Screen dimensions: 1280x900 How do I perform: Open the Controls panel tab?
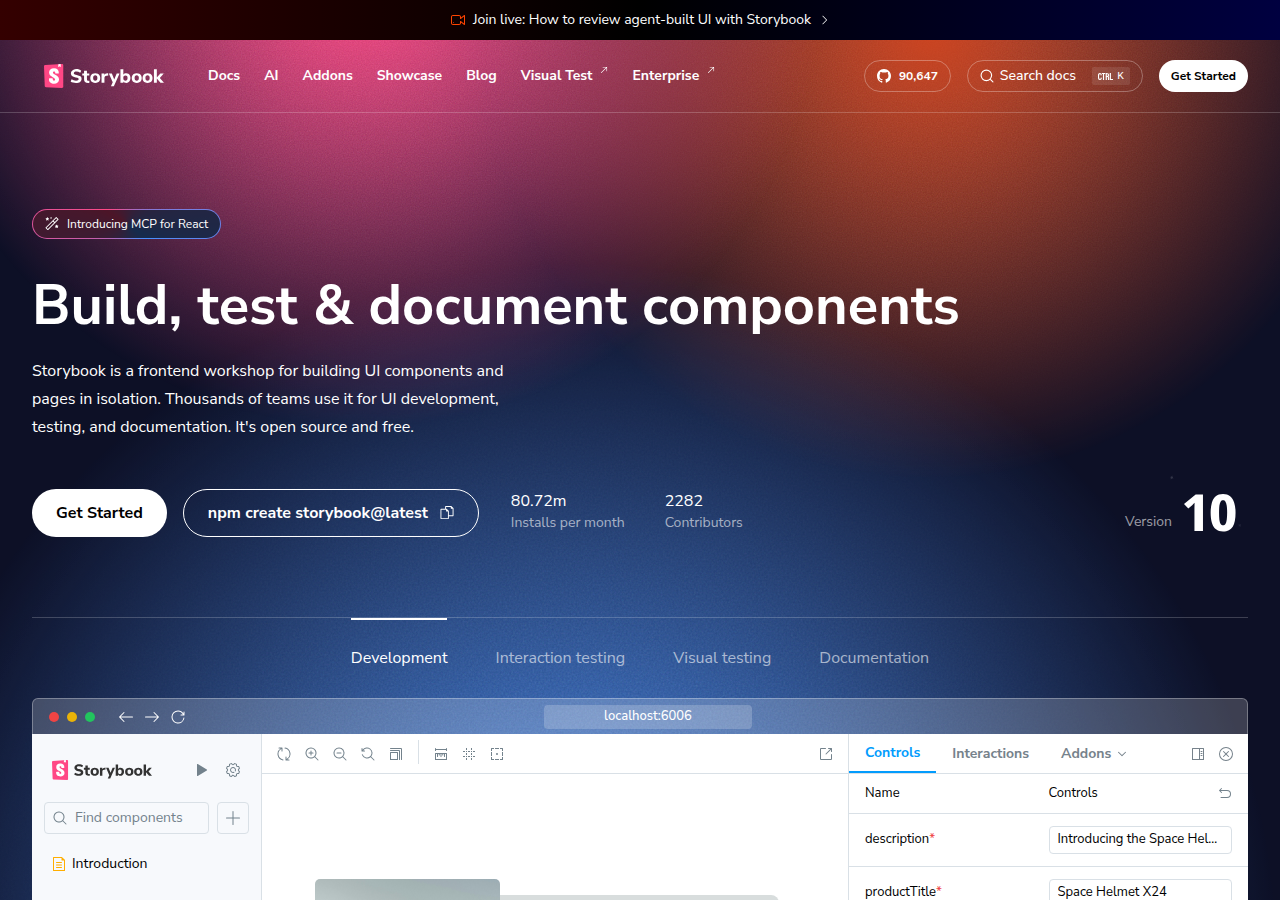coord(893,753)
